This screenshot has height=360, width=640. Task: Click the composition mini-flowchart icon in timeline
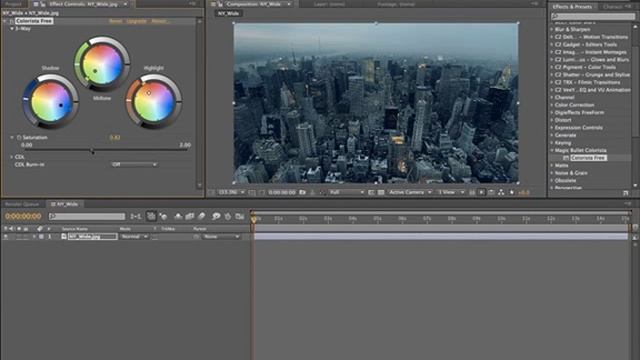(x=136, y=216)
